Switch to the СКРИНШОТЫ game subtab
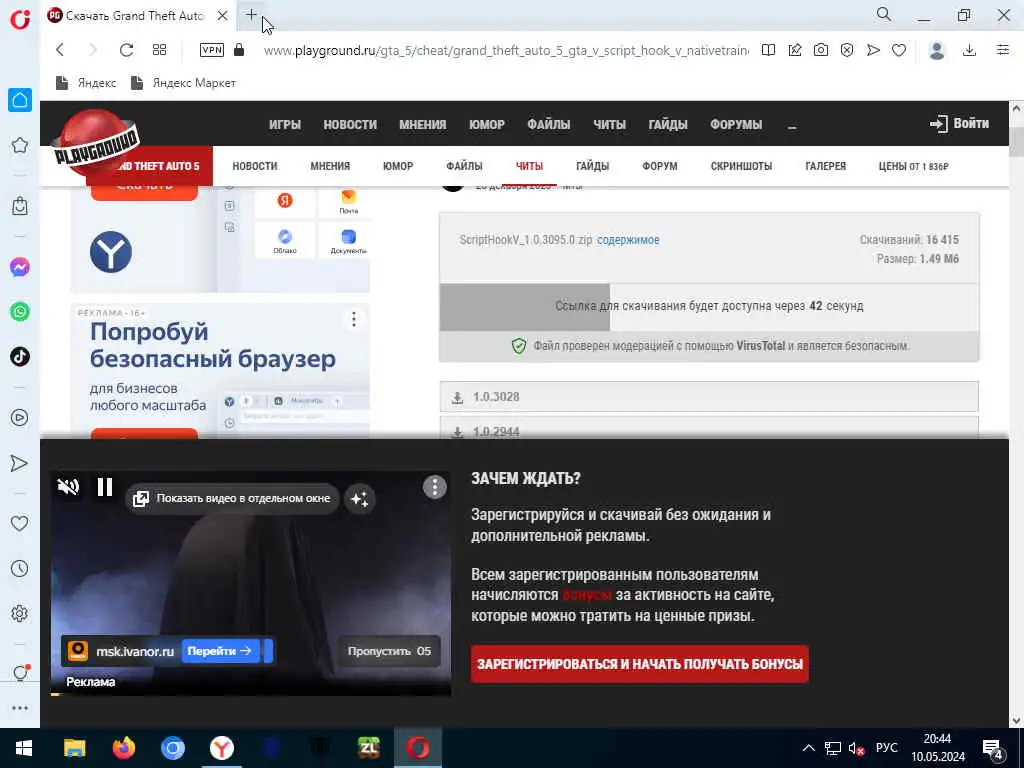Image resolution: width=1024 pixels, height=768 pixels. [x=741, y=166]
